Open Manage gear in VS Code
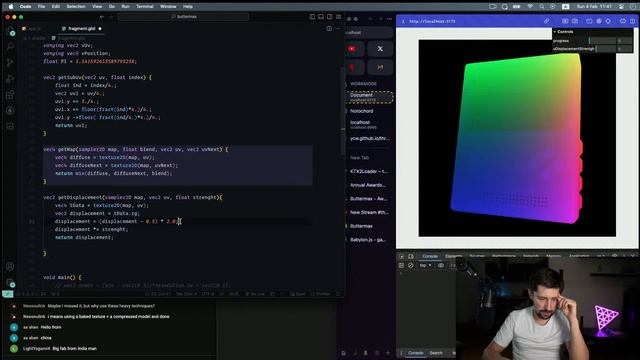This screenshot has width=640, height=360. (10, 282)
